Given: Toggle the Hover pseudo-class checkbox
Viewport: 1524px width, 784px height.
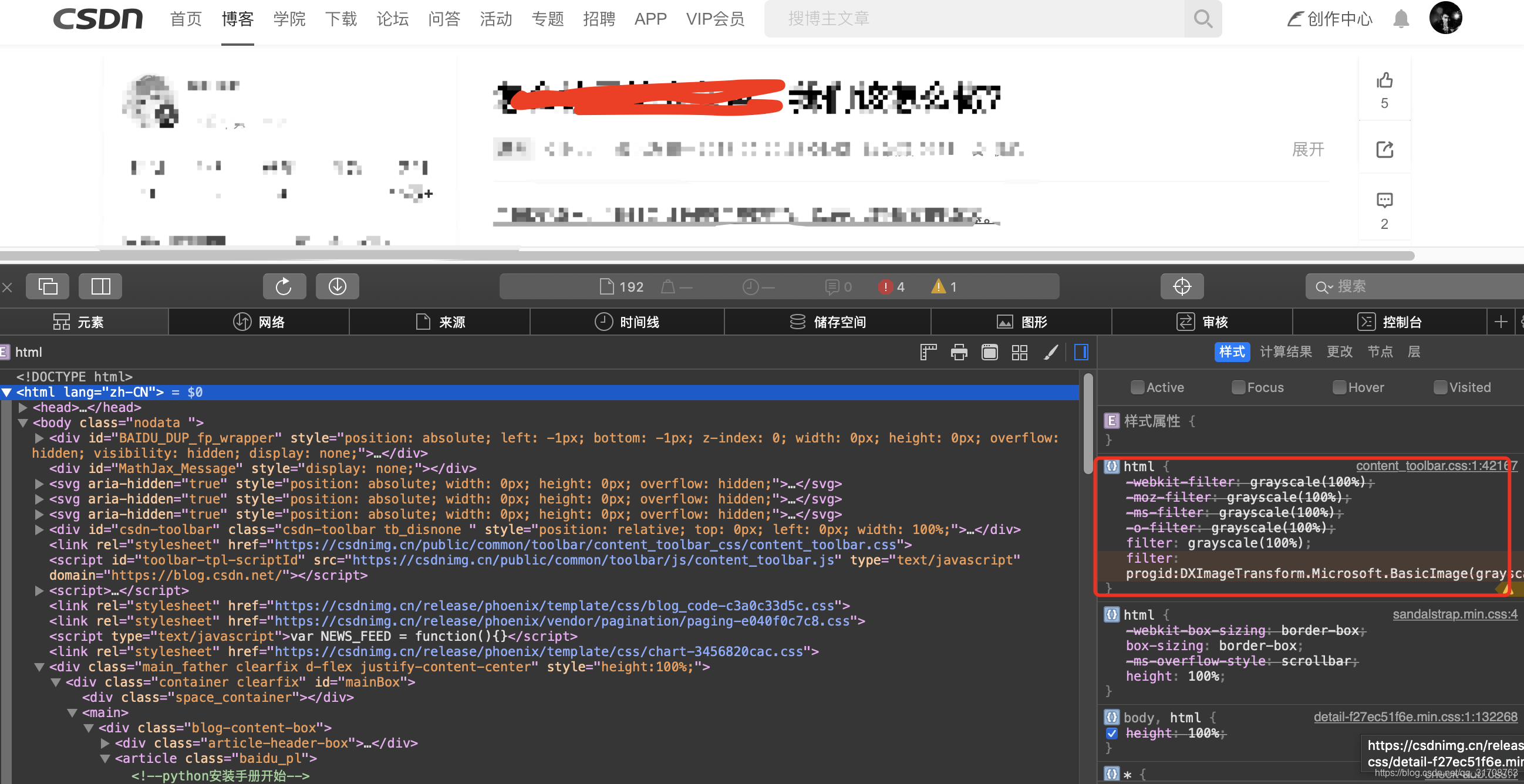Looking at the screenshot, I should 1339,388.
